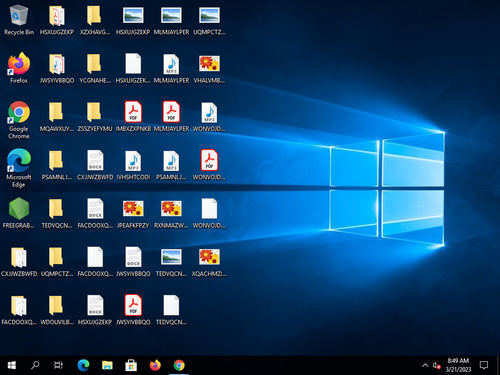Viewport: 500px width, 375px height.
Task: Select the HSXUJGZEKP DOCX document
Action: coord(95,310)
